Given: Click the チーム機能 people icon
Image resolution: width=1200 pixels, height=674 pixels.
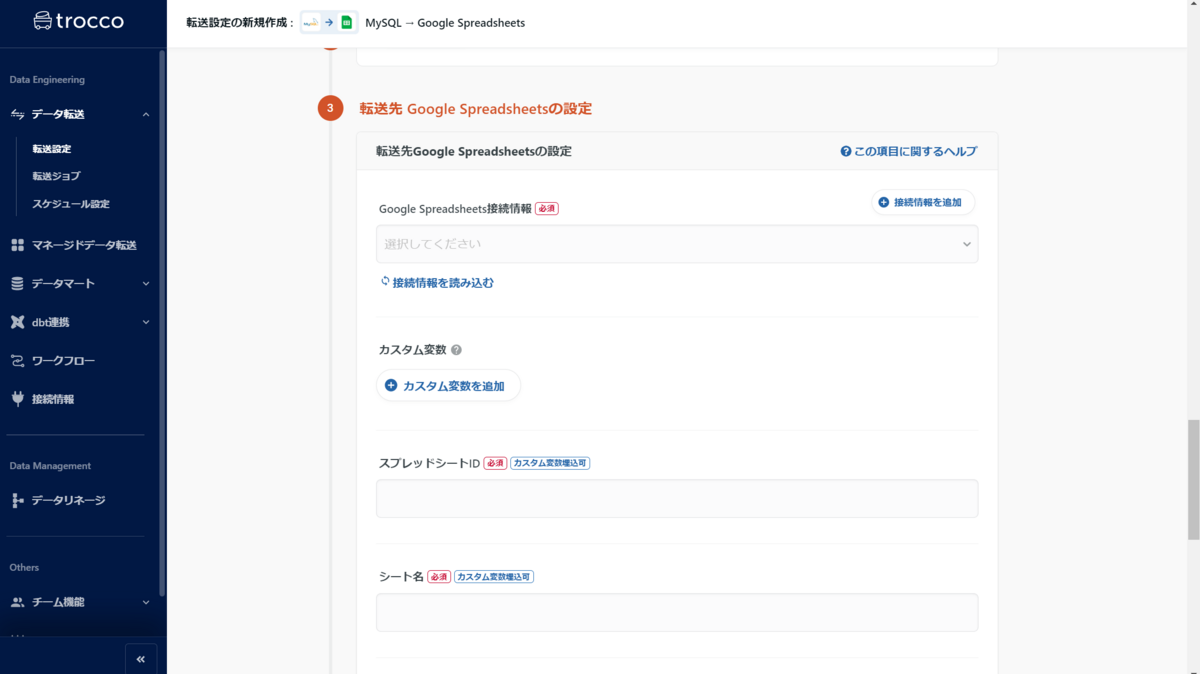Looking at the screenshot, I should 17,602.
